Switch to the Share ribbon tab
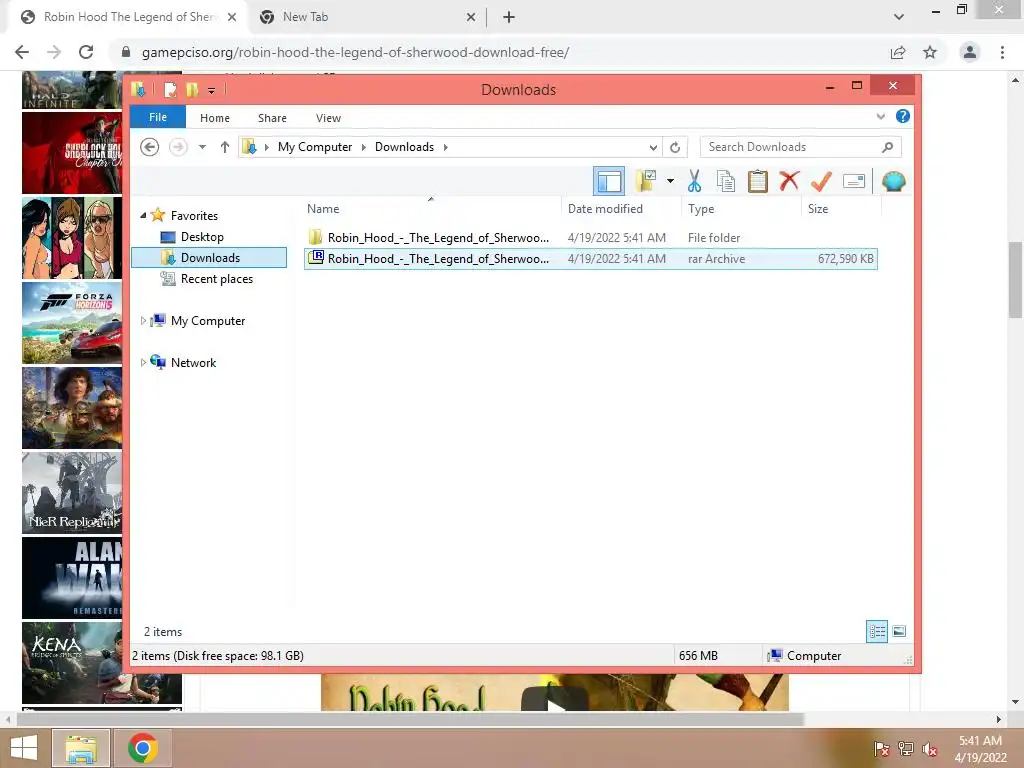This screenshot has width=1024, height=768. coord(272,118)
